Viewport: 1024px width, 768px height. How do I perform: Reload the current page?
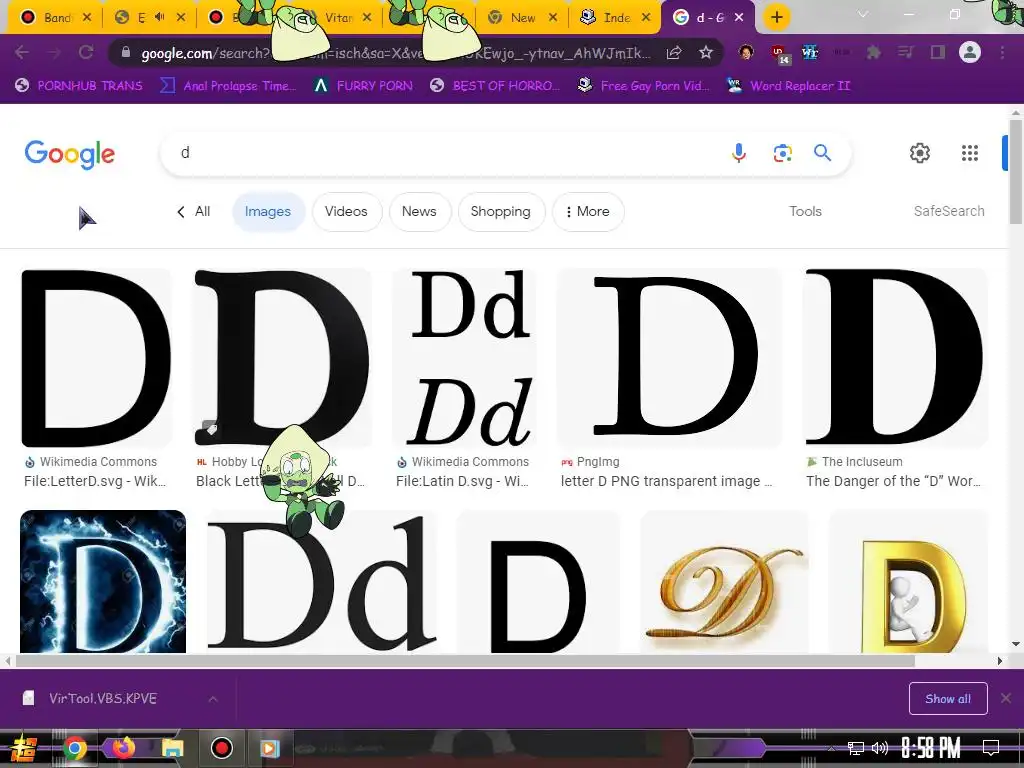click(x=86, y=52)
